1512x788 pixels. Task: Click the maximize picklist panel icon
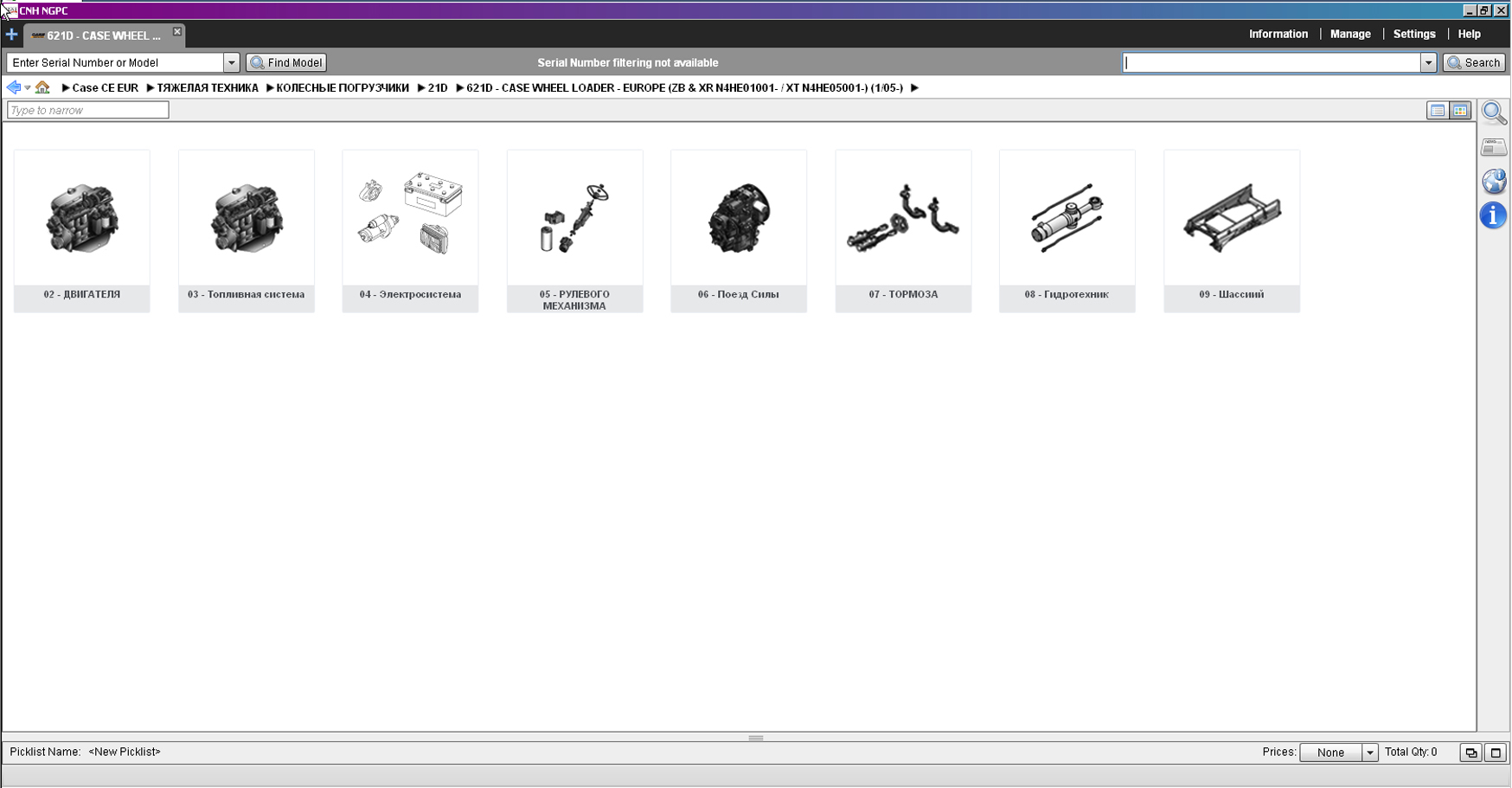click(x=1496, y=753)
